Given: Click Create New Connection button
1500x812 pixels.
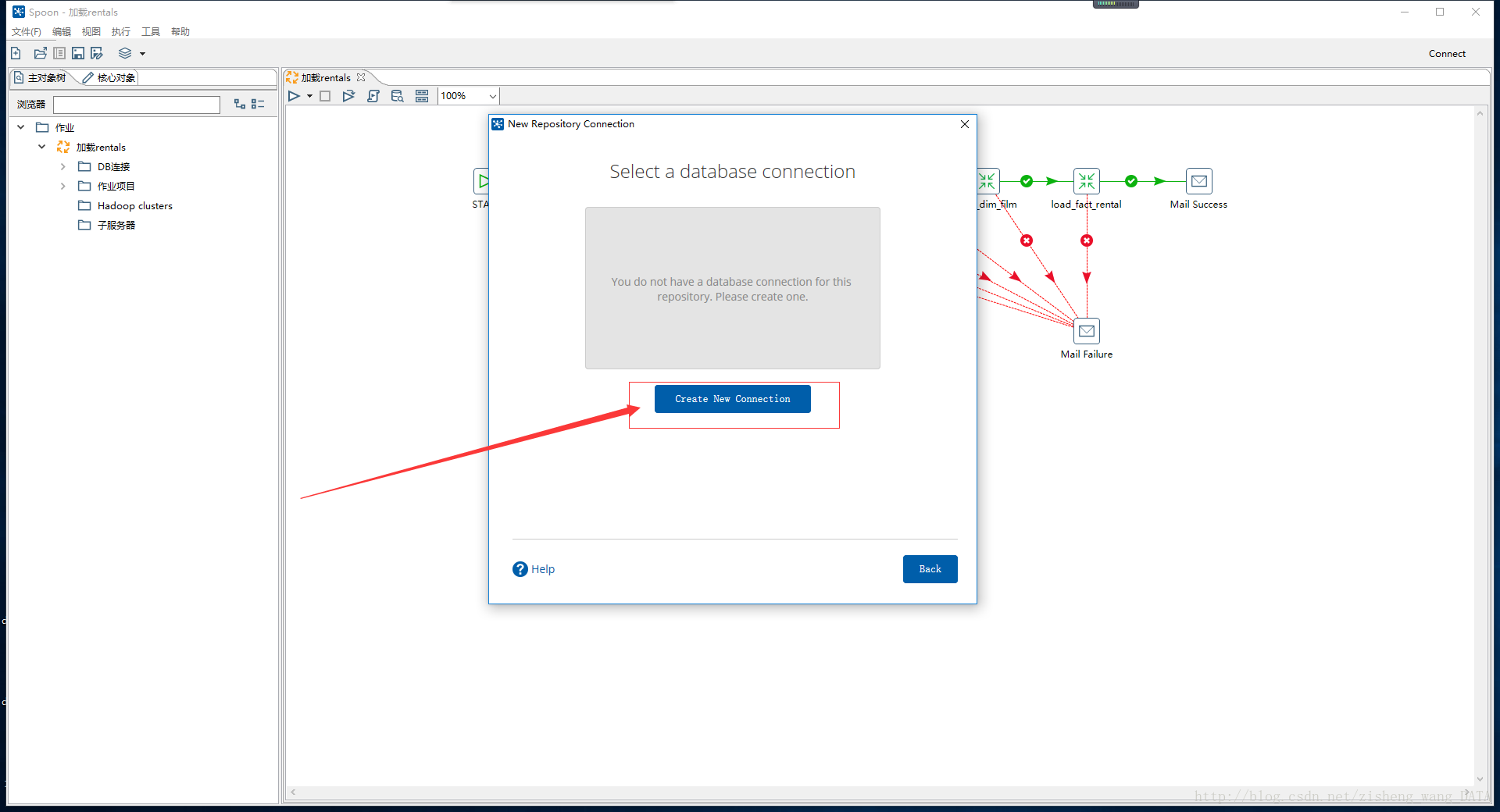Looking at the screenshot, I should pyautogui.click(x=732, y=399).
